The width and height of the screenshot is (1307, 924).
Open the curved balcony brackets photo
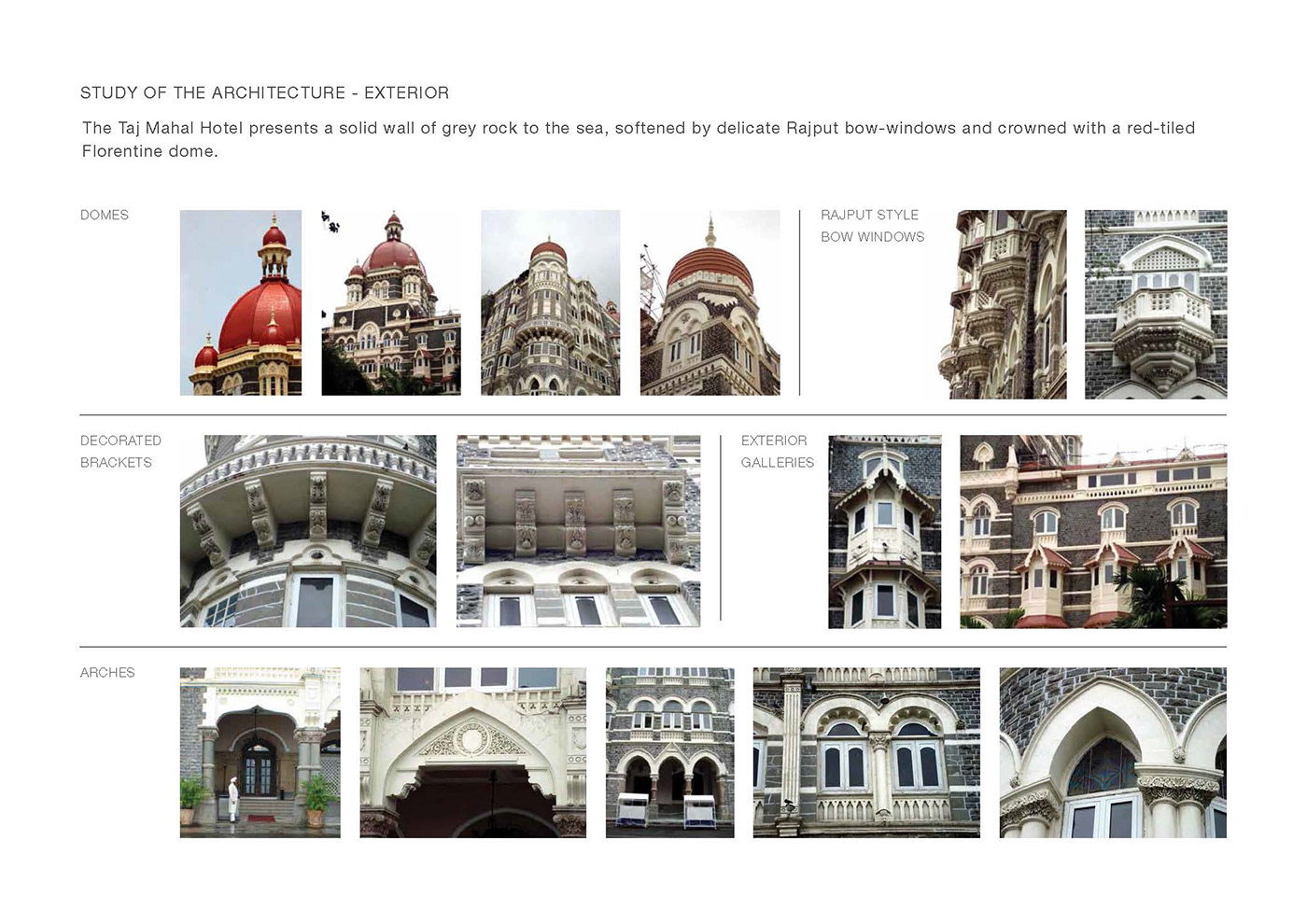pos(308,531)
